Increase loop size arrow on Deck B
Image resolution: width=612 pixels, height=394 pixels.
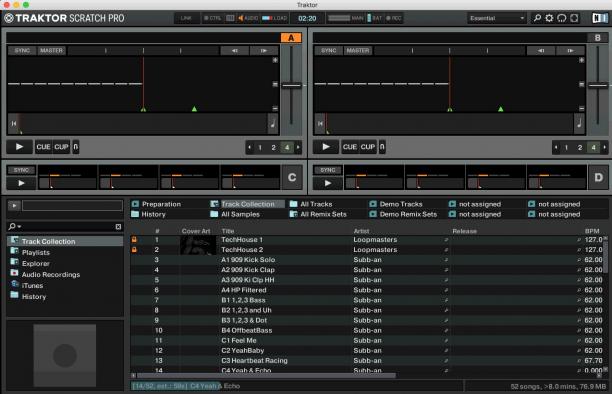pos(605,147)
